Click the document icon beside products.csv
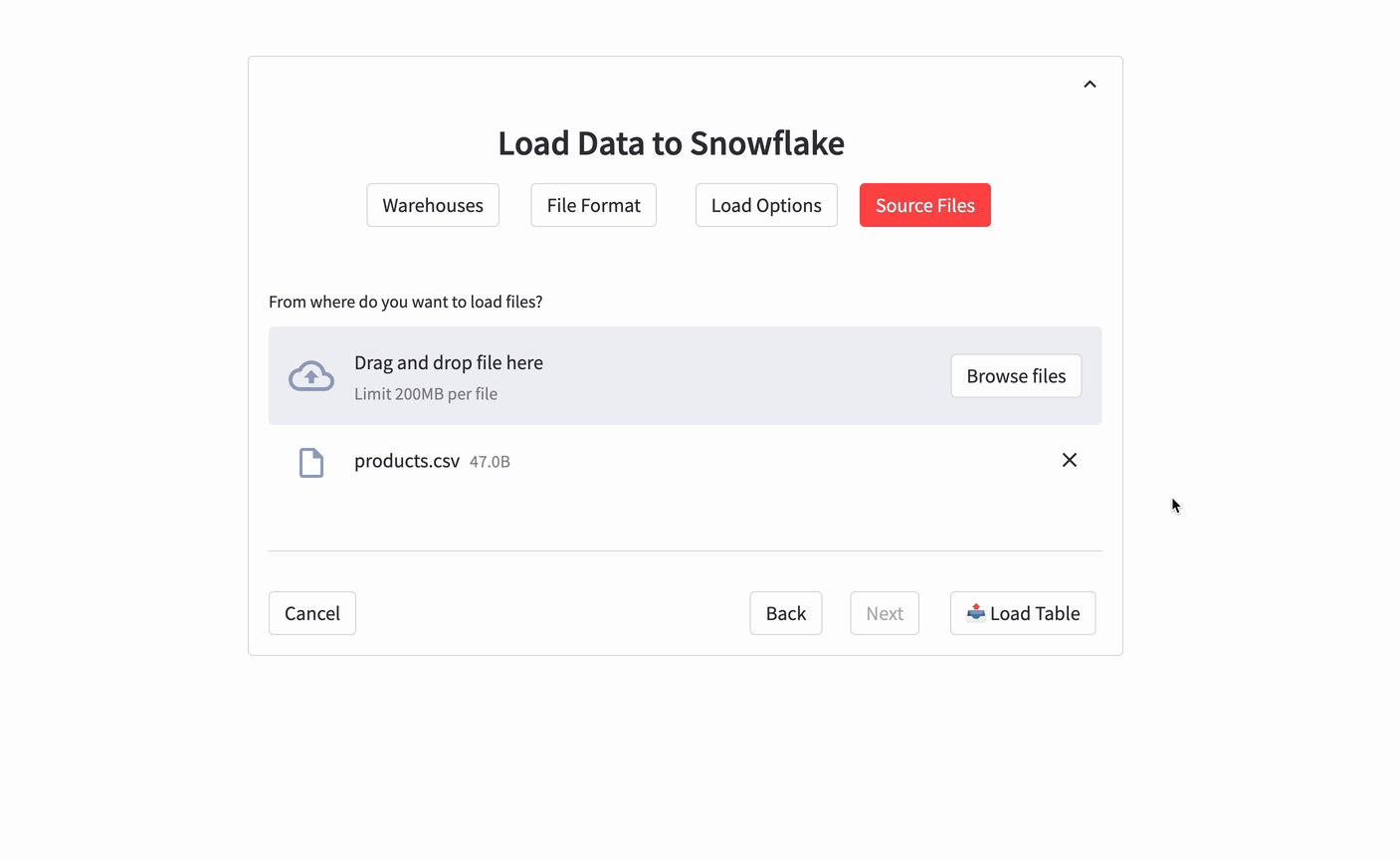The width and height of the screenshot is (1400, 862). coord(311,462)
